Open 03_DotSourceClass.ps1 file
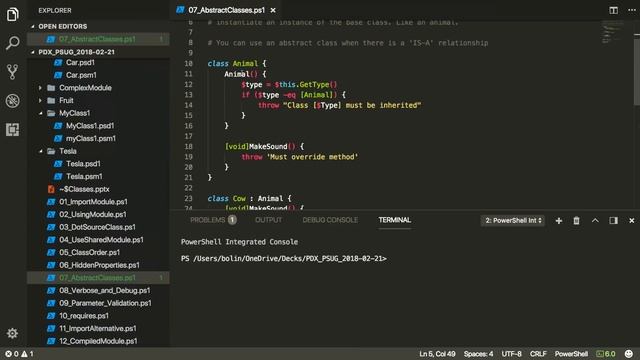The width and height of the screenshot is (640, 360). (97, 227)
